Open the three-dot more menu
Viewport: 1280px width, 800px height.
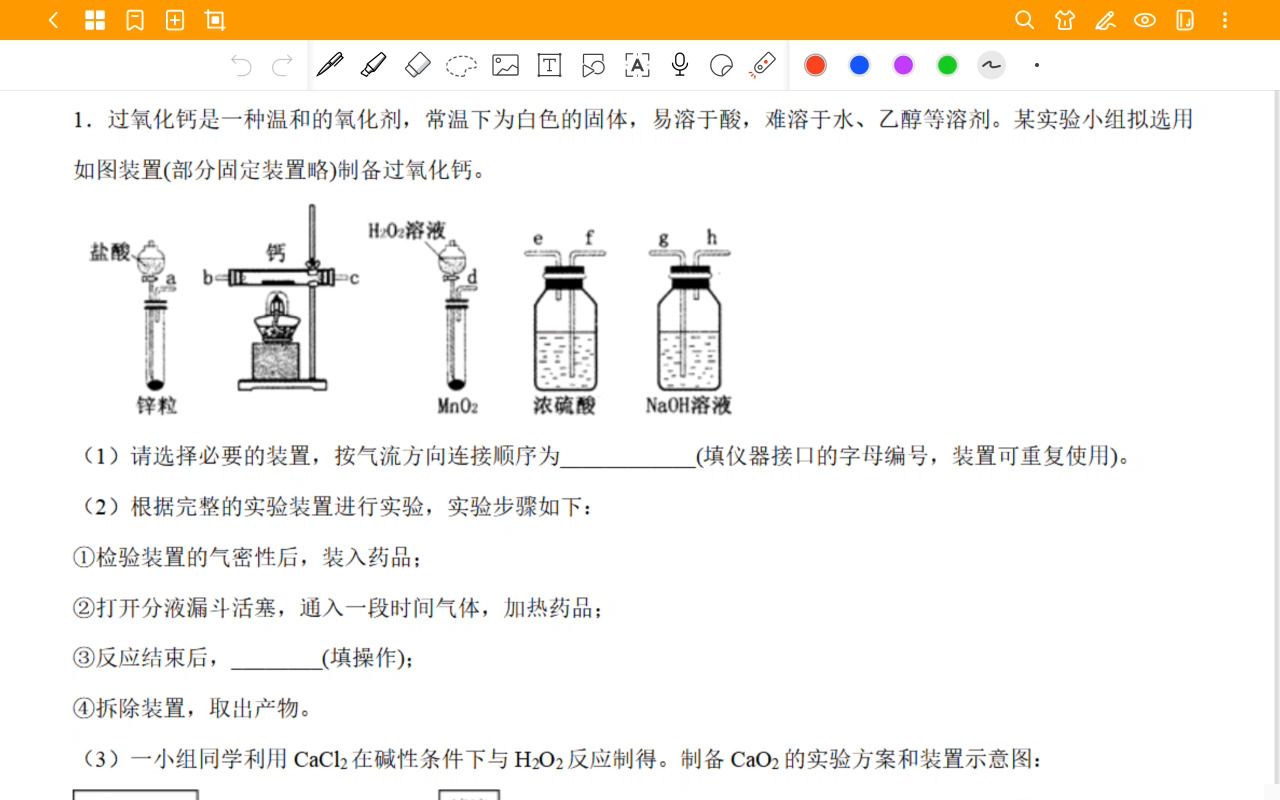pyautogui.click(x=1225, y=20)
